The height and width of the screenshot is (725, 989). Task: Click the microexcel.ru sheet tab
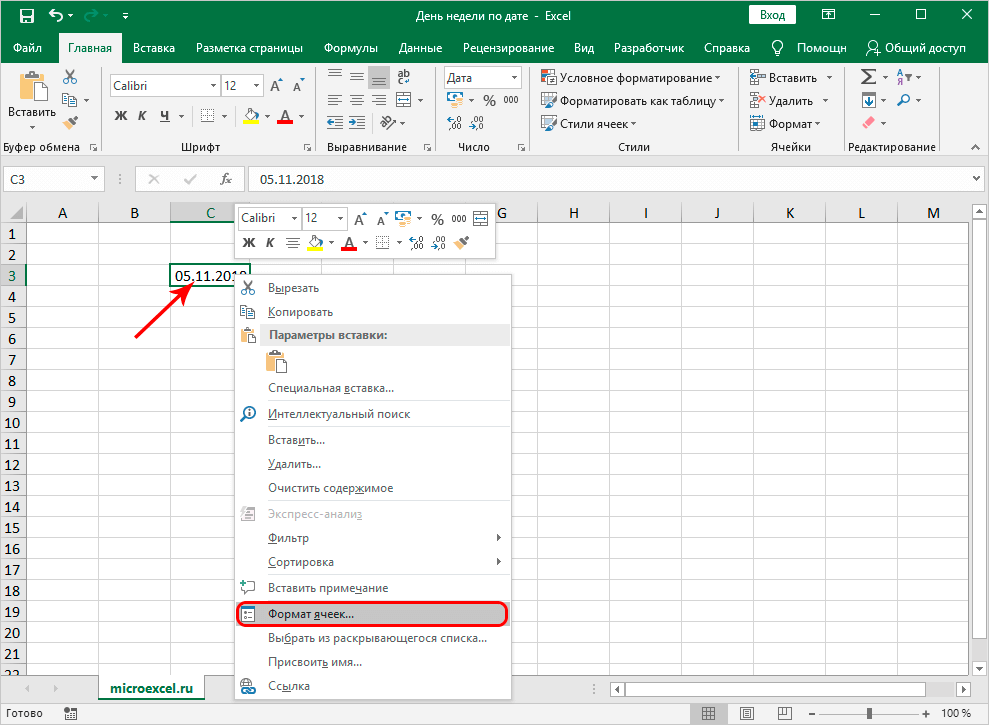[x=151, y=689]
